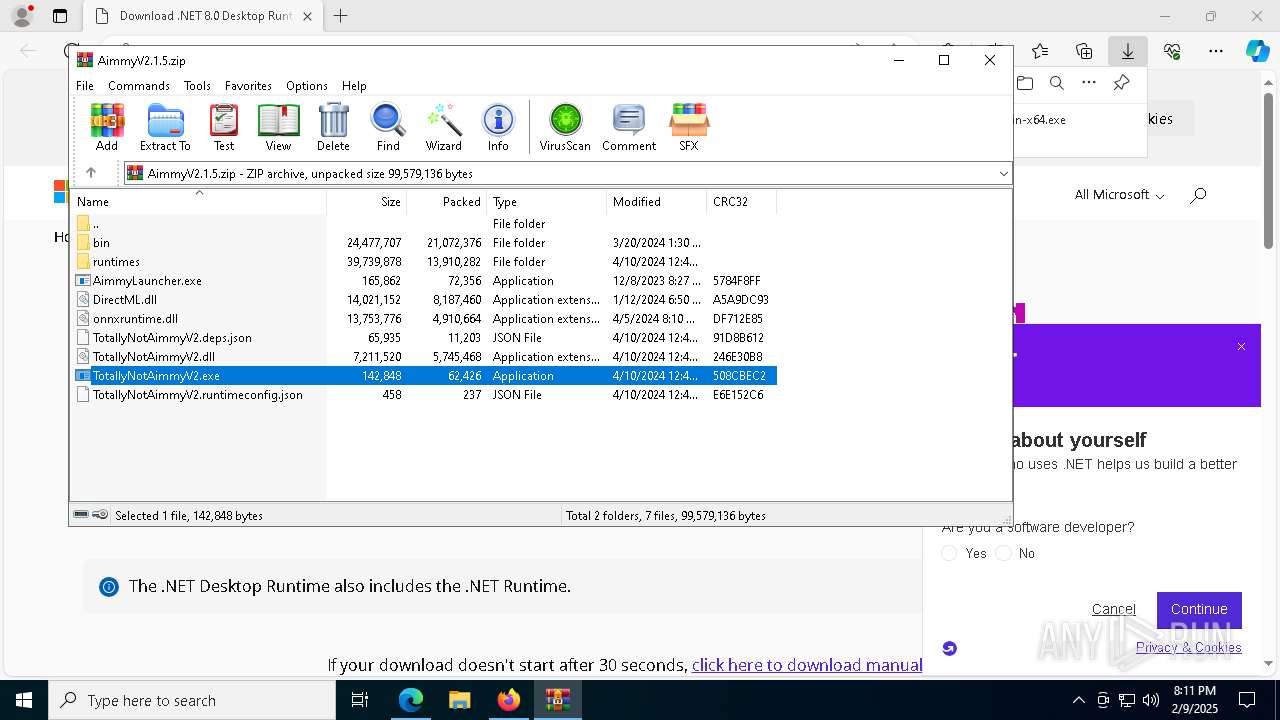Viewport: 1280px width, 720px height.
Task: Open Firefox from the taskbar
Action: (509, 700)
